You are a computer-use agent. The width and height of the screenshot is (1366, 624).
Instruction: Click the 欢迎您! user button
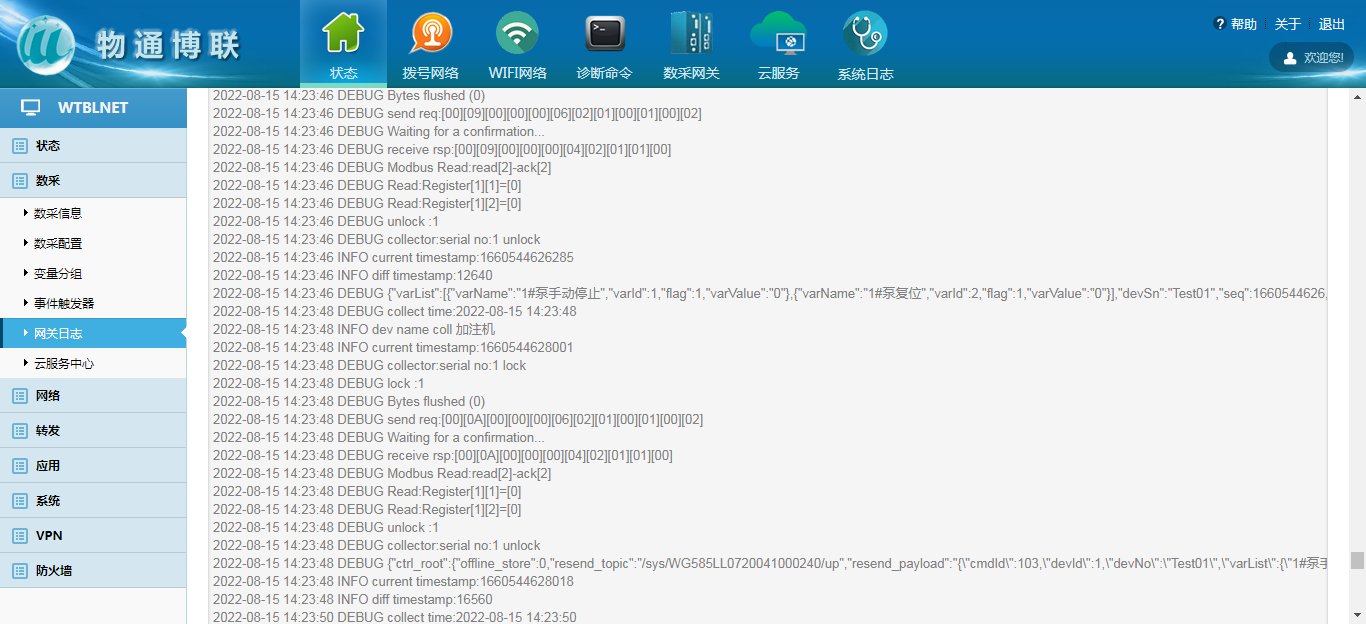1313,58
